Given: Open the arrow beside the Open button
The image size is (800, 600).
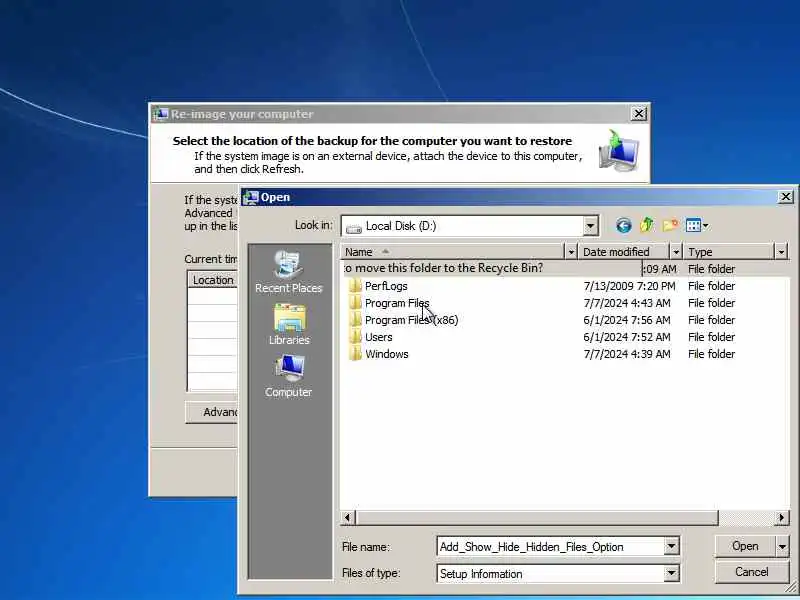Looking at the screenshot, I should (782, 546).
